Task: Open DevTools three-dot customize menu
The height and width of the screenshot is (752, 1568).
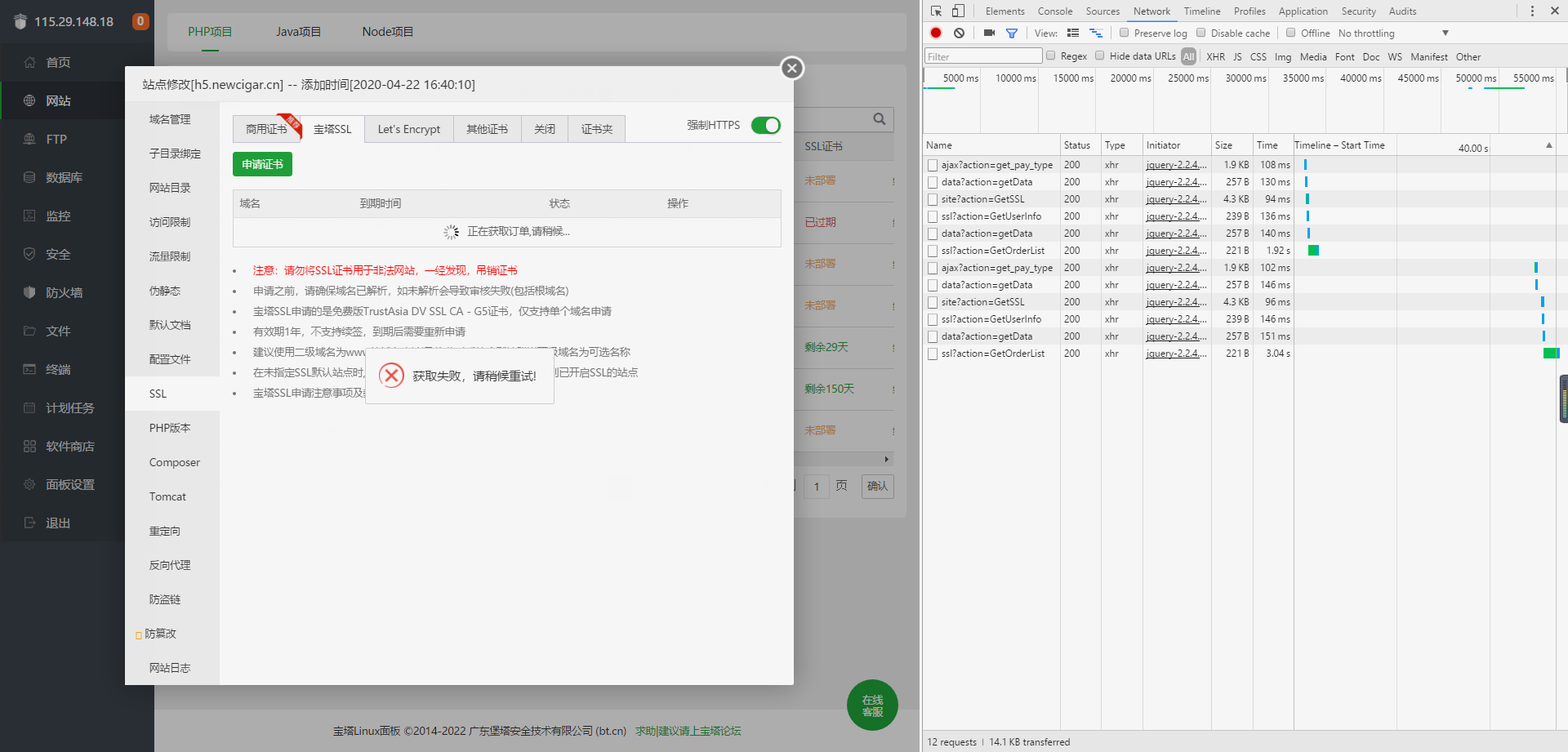Action: pos(1532,11)
